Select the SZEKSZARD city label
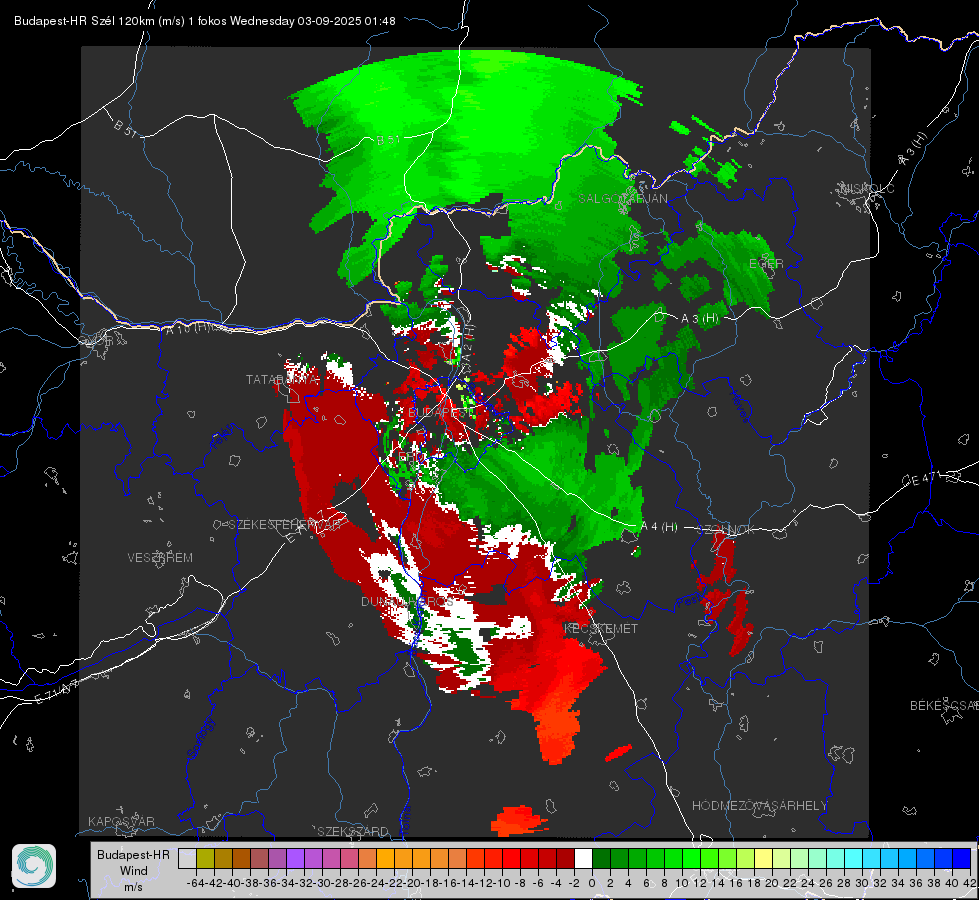 353,831
